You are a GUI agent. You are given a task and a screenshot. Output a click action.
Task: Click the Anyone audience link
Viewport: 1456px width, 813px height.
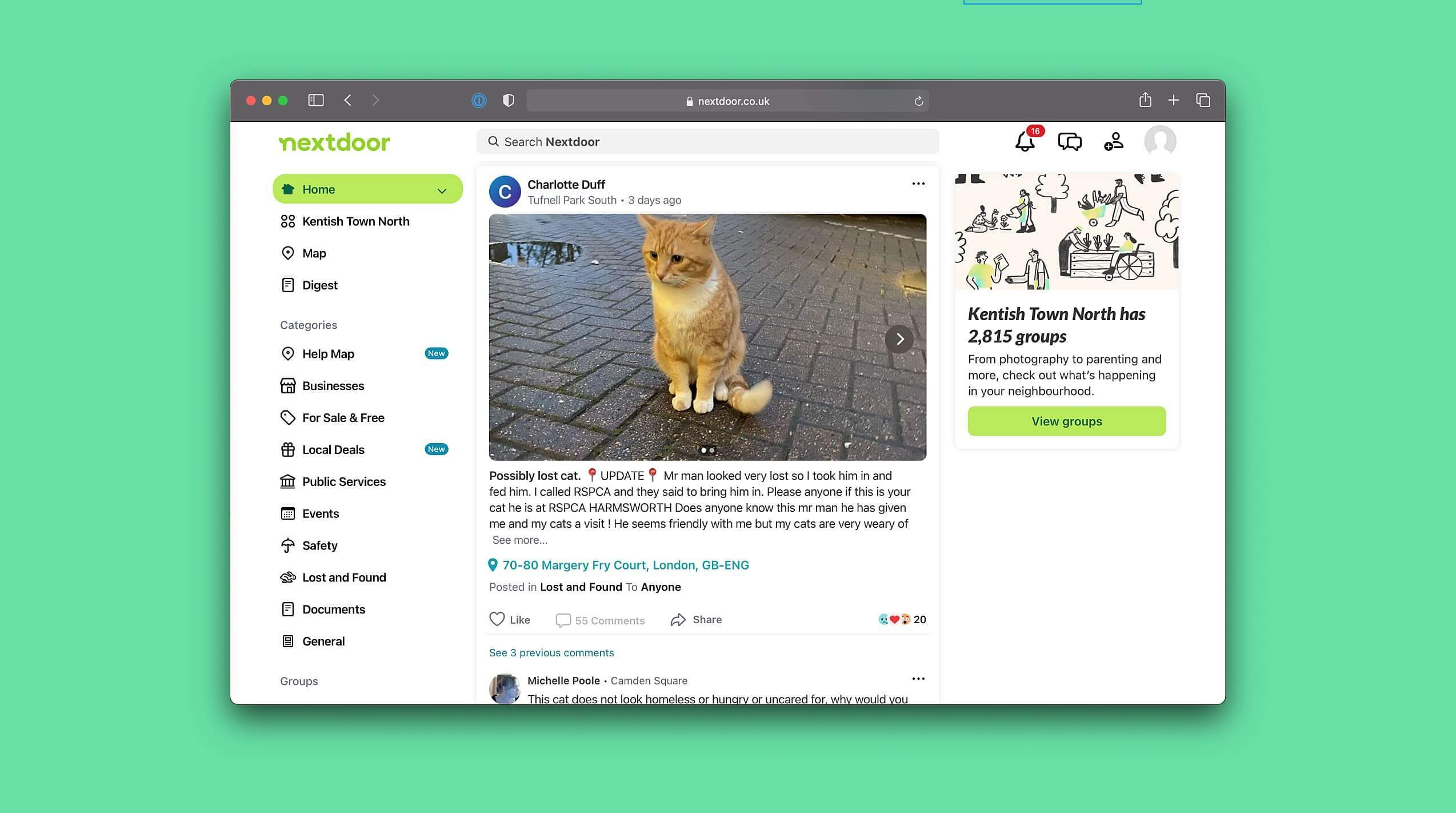point(661,587)
